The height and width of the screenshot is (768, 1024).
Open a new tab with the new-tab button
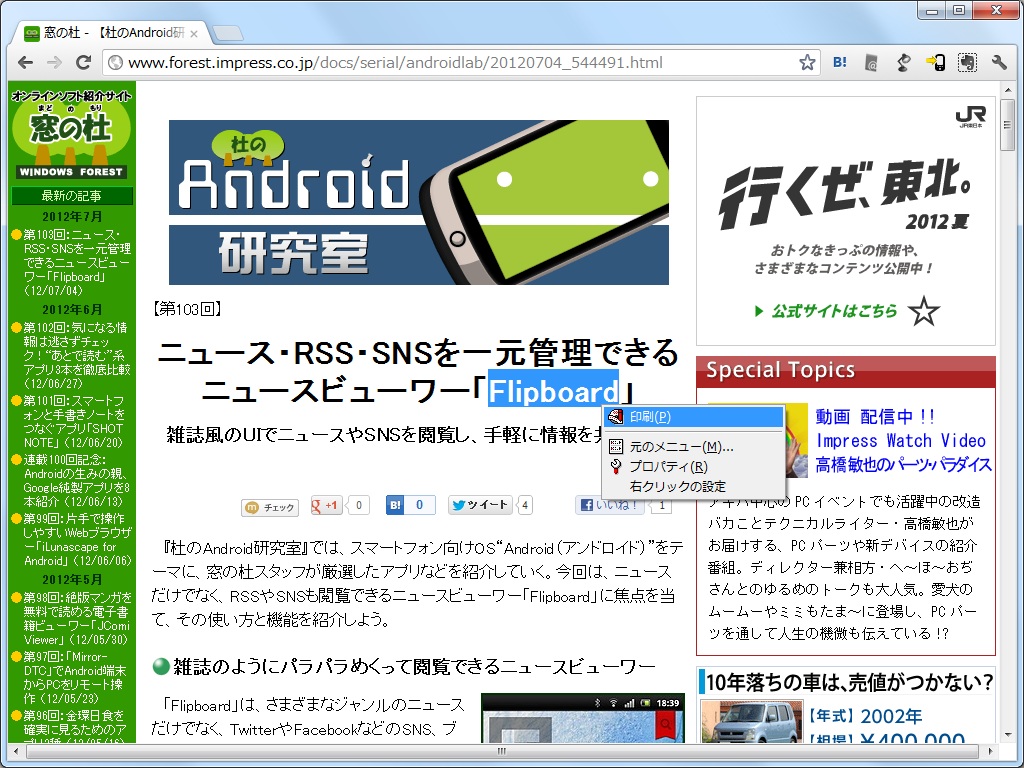[227, 33]
